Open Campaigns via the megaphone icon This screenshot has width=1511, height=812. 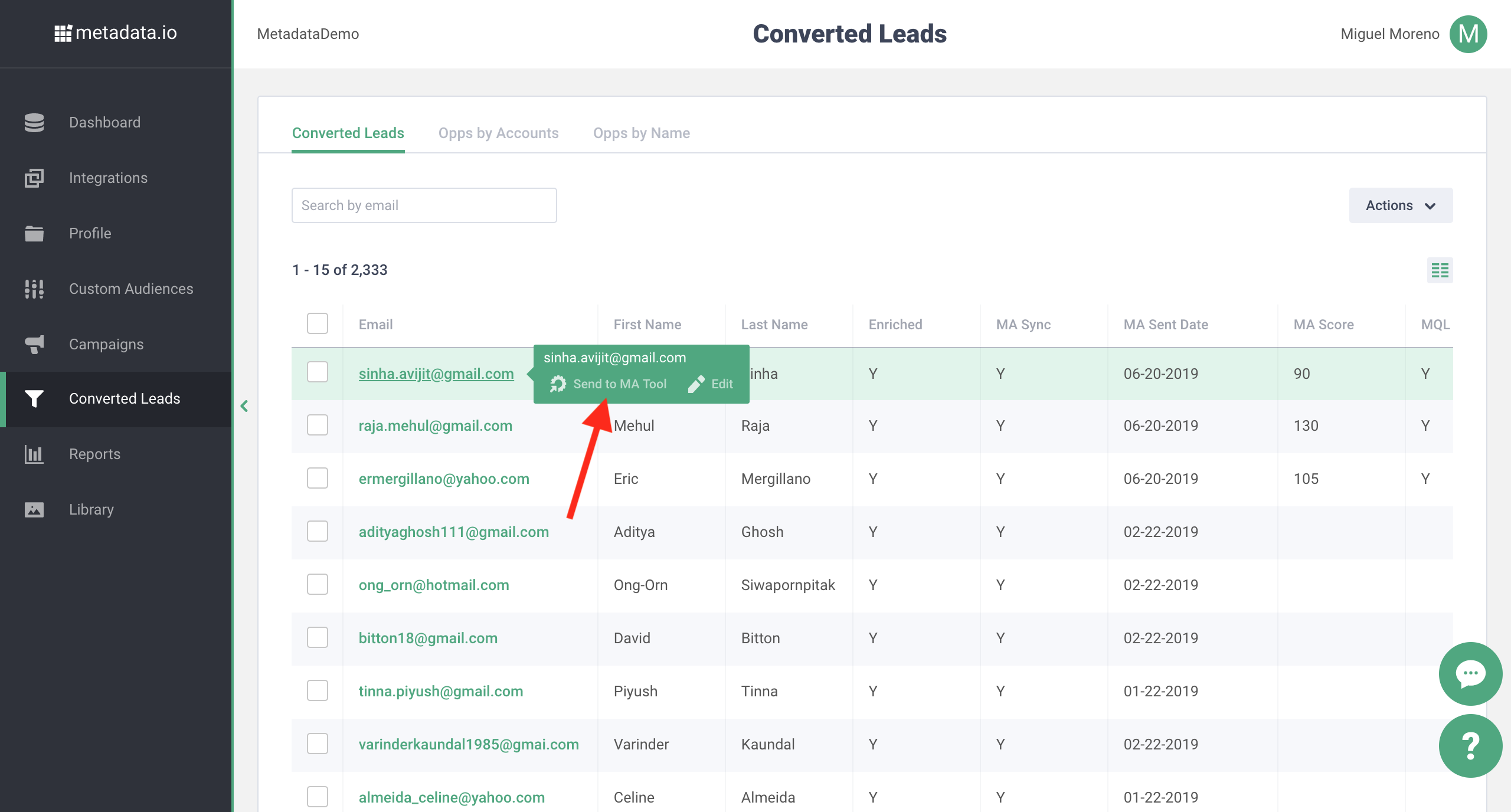click(34, 344)
